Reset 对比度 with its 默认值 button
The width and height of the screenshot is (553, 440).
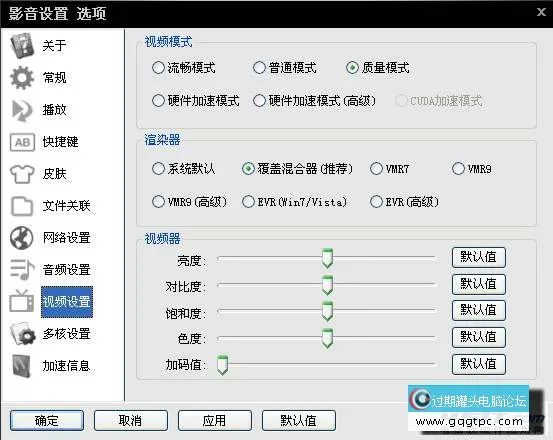(479, 284)
